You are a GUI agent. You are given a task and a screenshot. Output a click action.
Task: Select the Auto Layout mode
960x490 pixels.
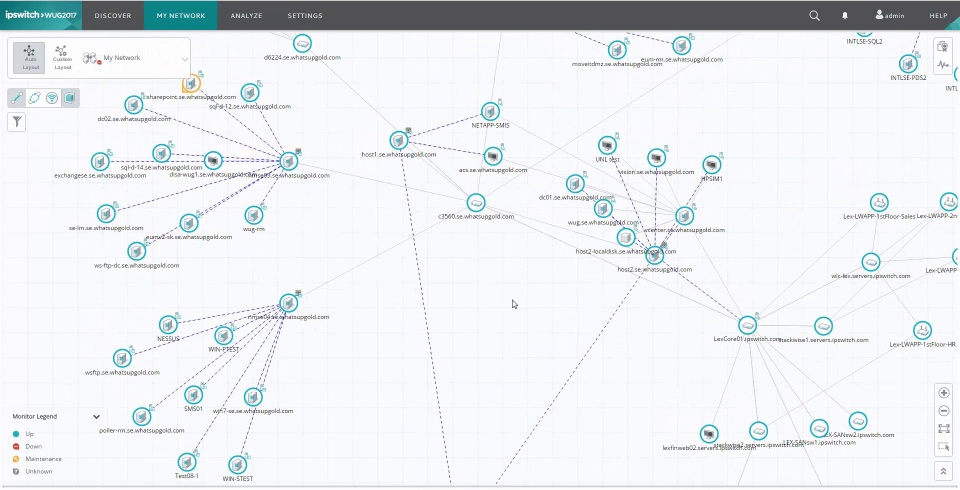[x=29, y=58]
